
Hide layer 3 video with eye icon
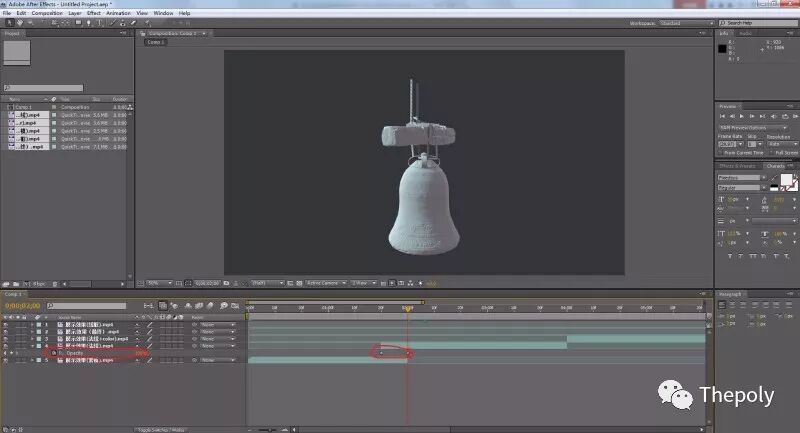(x=6, y=339)
